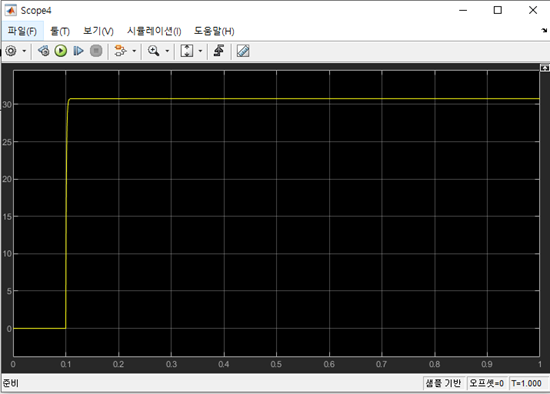
Task: Expand the axes scaling dropdown arrow
Action: pos(200,51)
